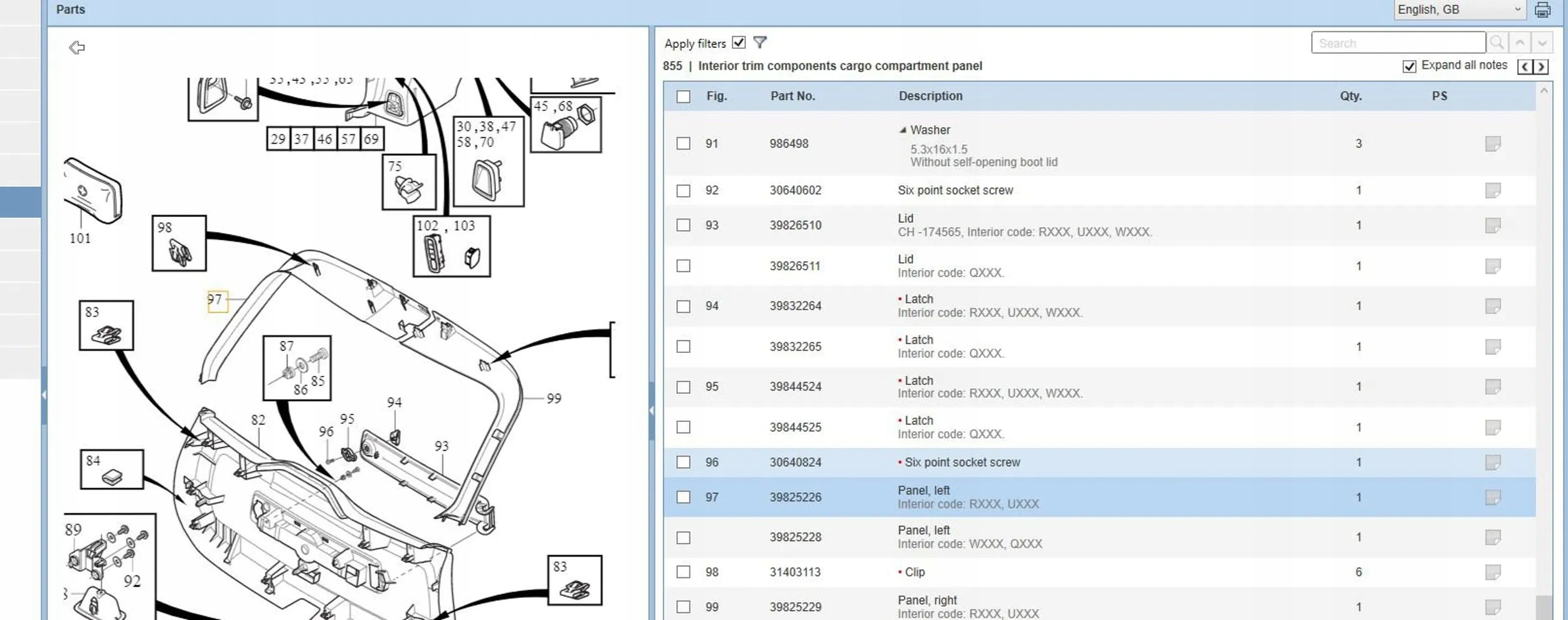Select callout 98 clip thumbnail in diagram
Viewport: 1568px width, 620px height.
(179, 244)
